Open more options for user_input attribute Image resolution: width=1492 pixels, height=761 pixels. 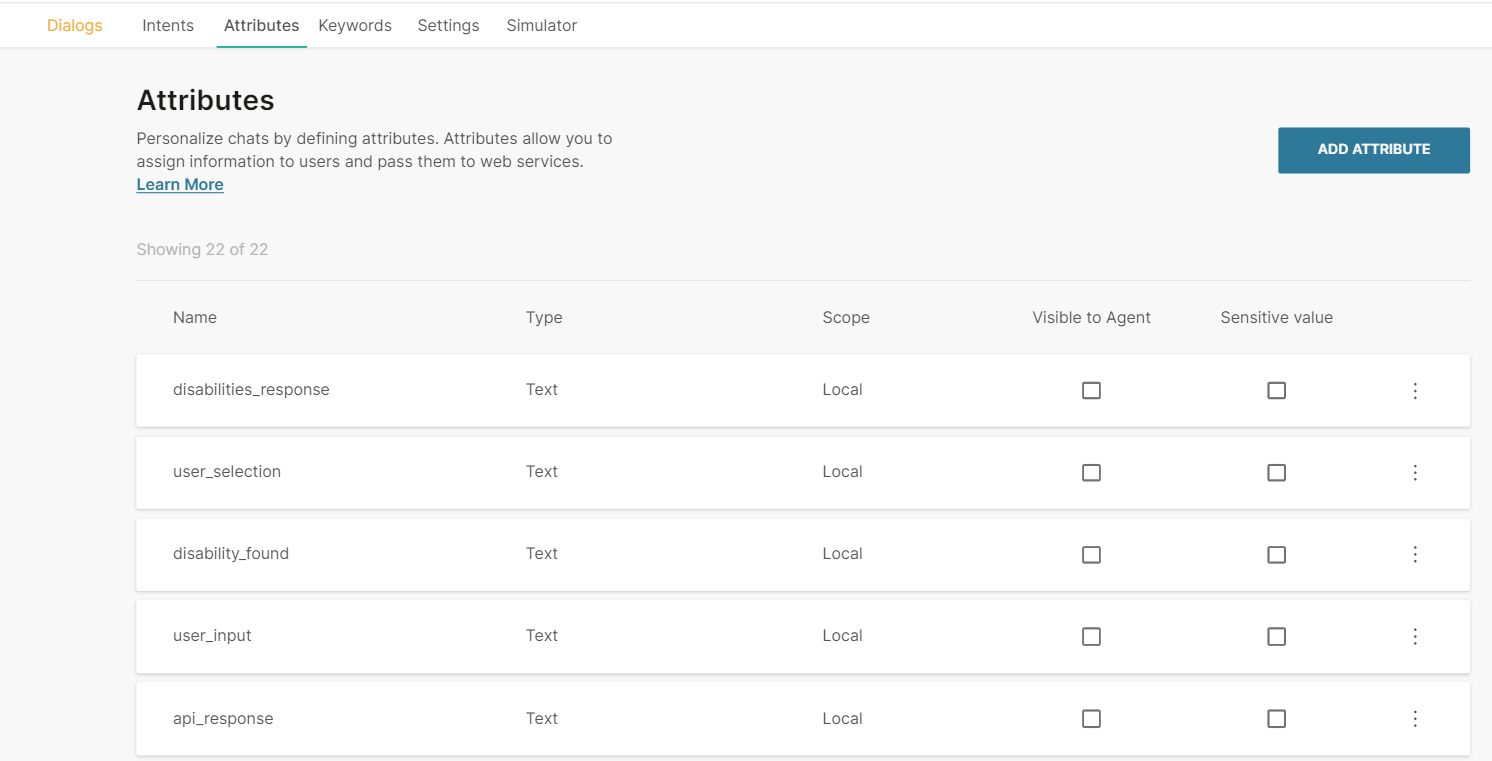tap(1415, 637)
